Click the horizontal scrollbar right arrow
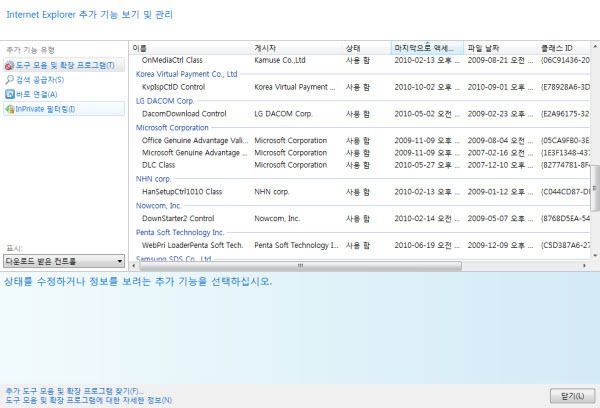Viewport: 600px width, 408px height. click(584, 266)
